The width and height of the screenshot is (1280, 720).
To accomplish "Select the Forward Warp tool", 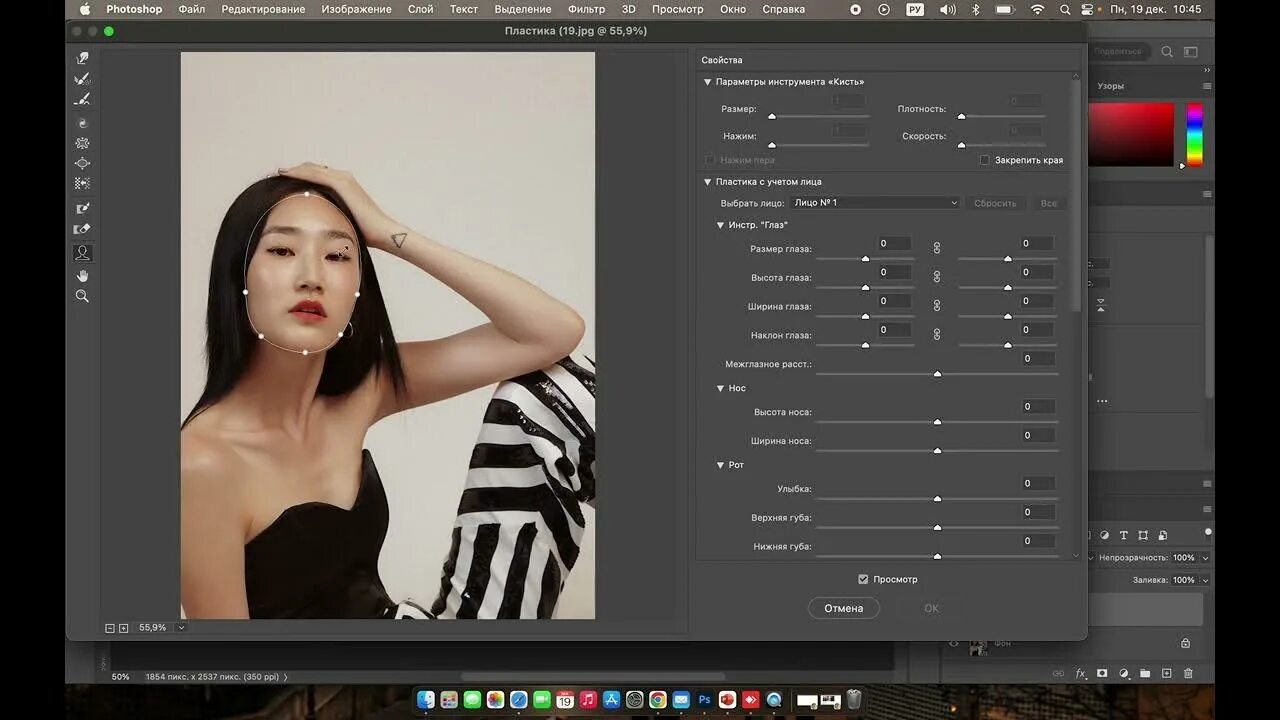I will tap(82, 59).
